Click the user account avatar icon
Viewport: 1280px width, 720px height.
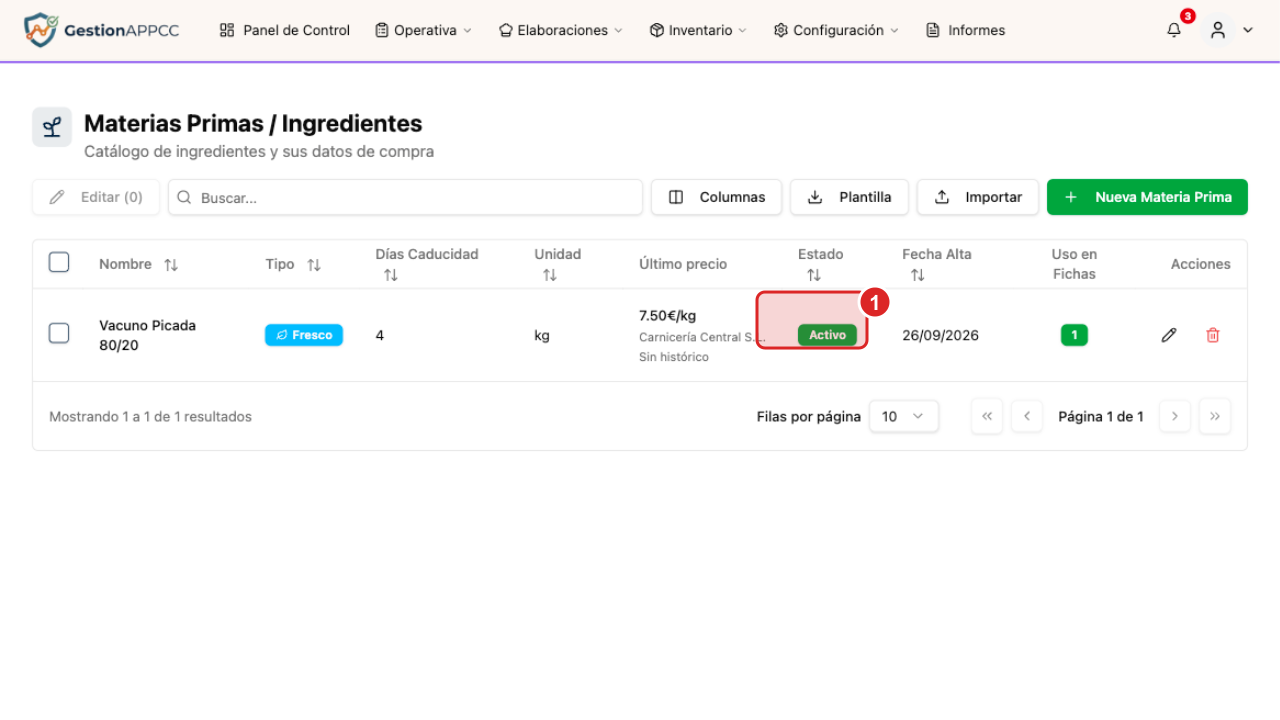click(x=1218, y=30)
